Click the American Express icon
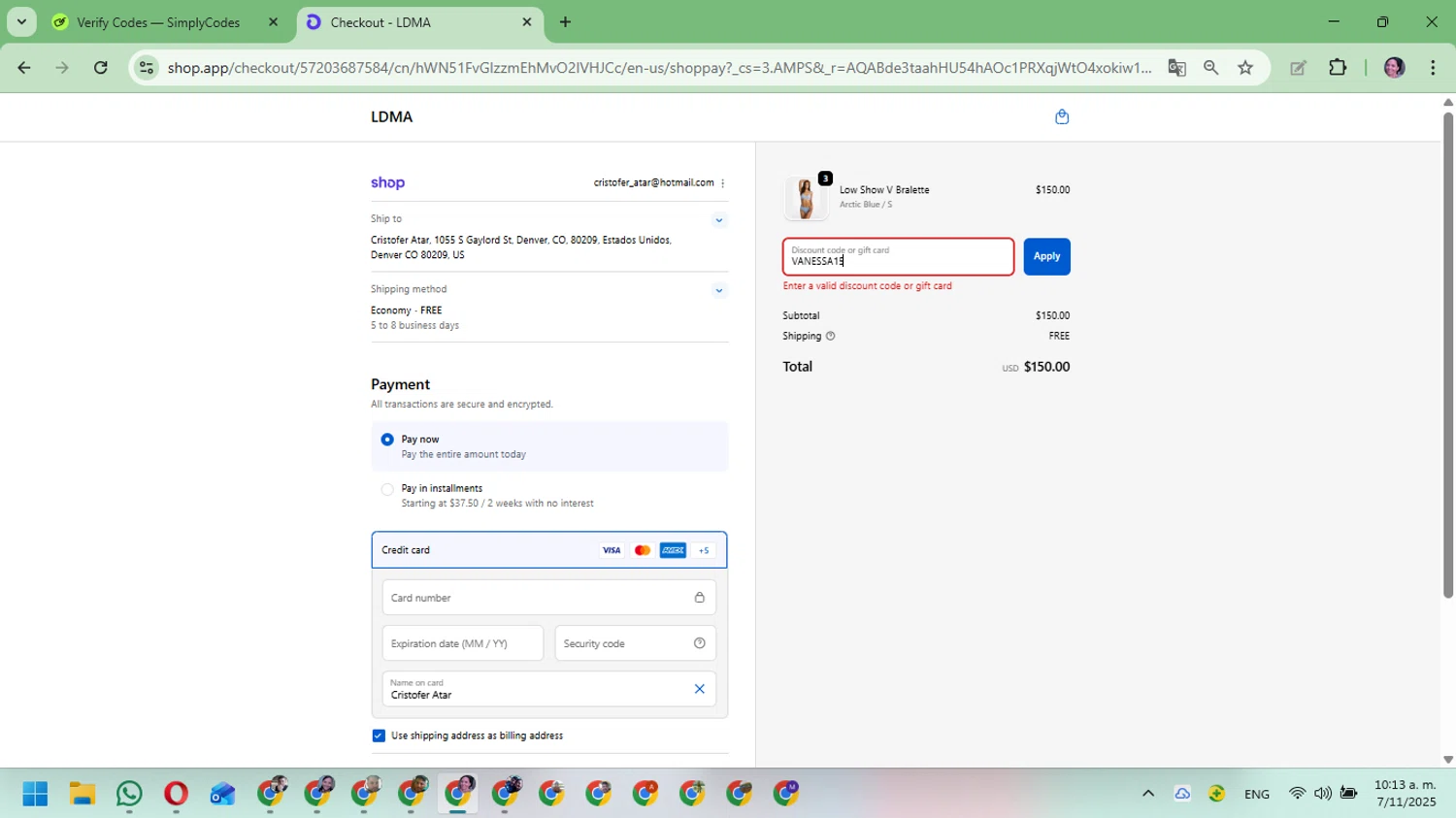Screen dimensions: 1456x818 pos(673,550)
